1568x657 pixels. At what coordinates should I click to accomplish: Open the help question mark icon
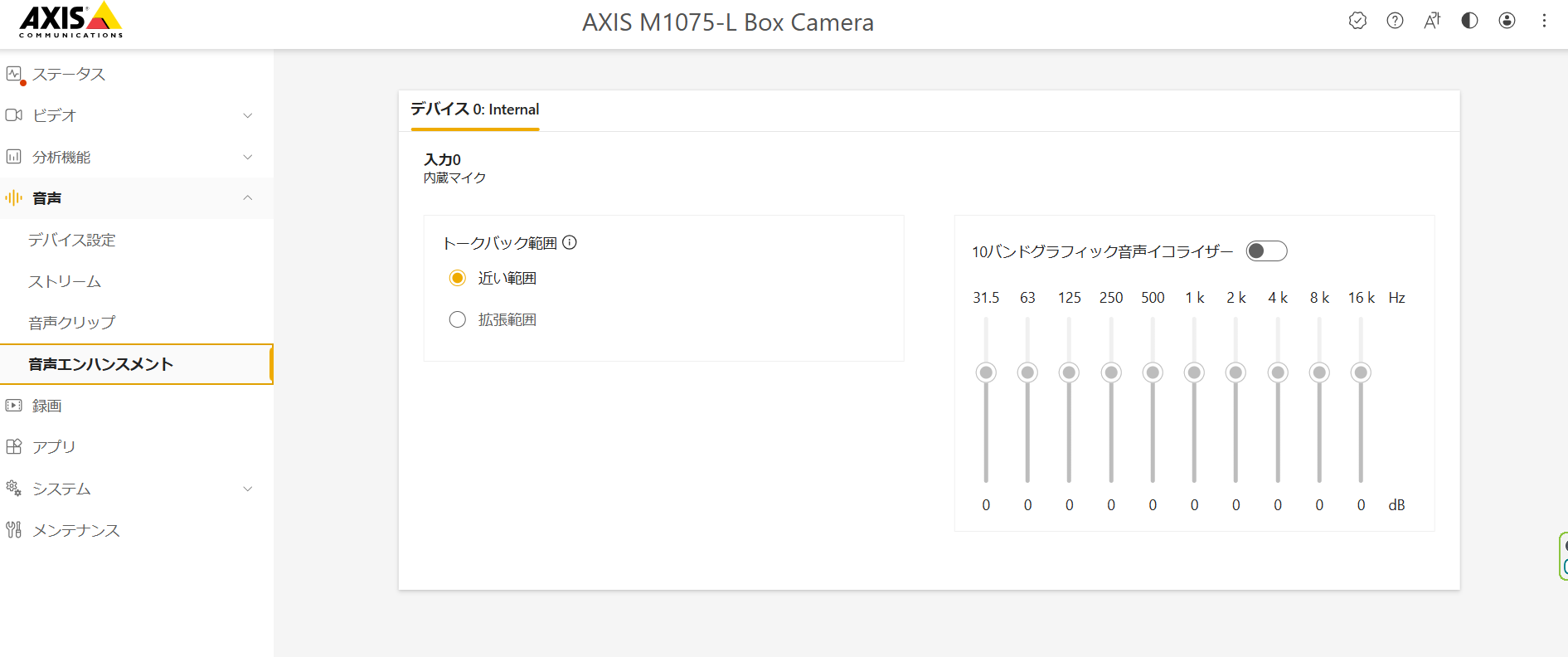[x=1396, y=21]
